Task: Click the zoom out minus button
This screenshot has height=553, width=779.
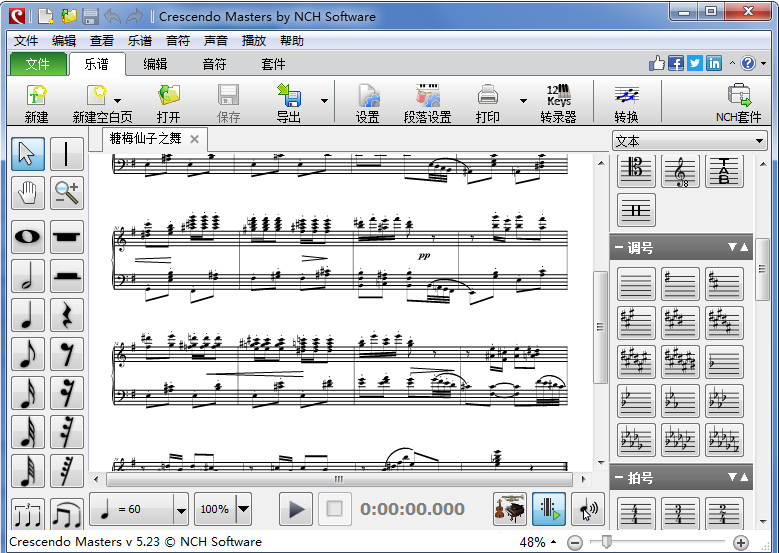Action: point(575,543)
